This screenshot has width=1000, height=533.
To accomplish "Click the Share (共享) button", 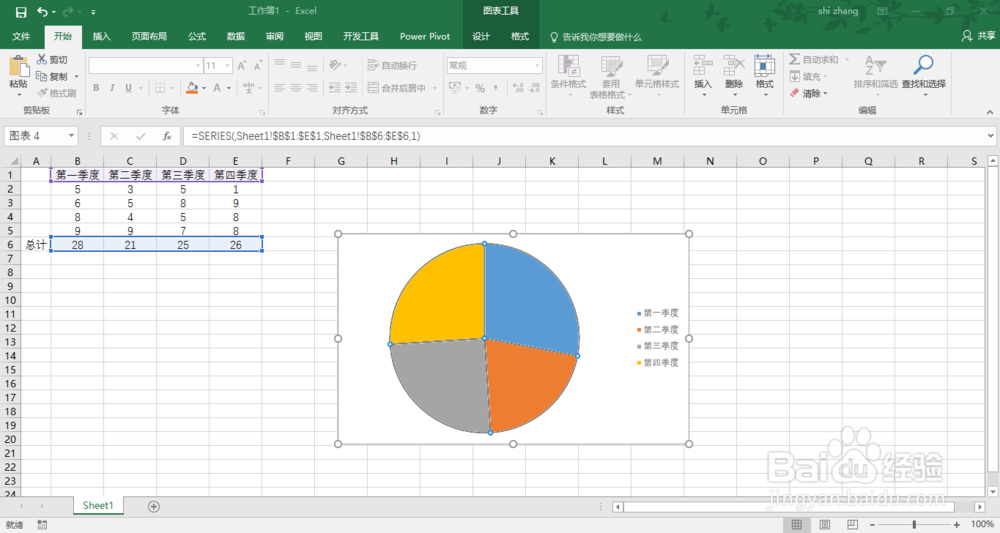I will (x=978, y=36).
